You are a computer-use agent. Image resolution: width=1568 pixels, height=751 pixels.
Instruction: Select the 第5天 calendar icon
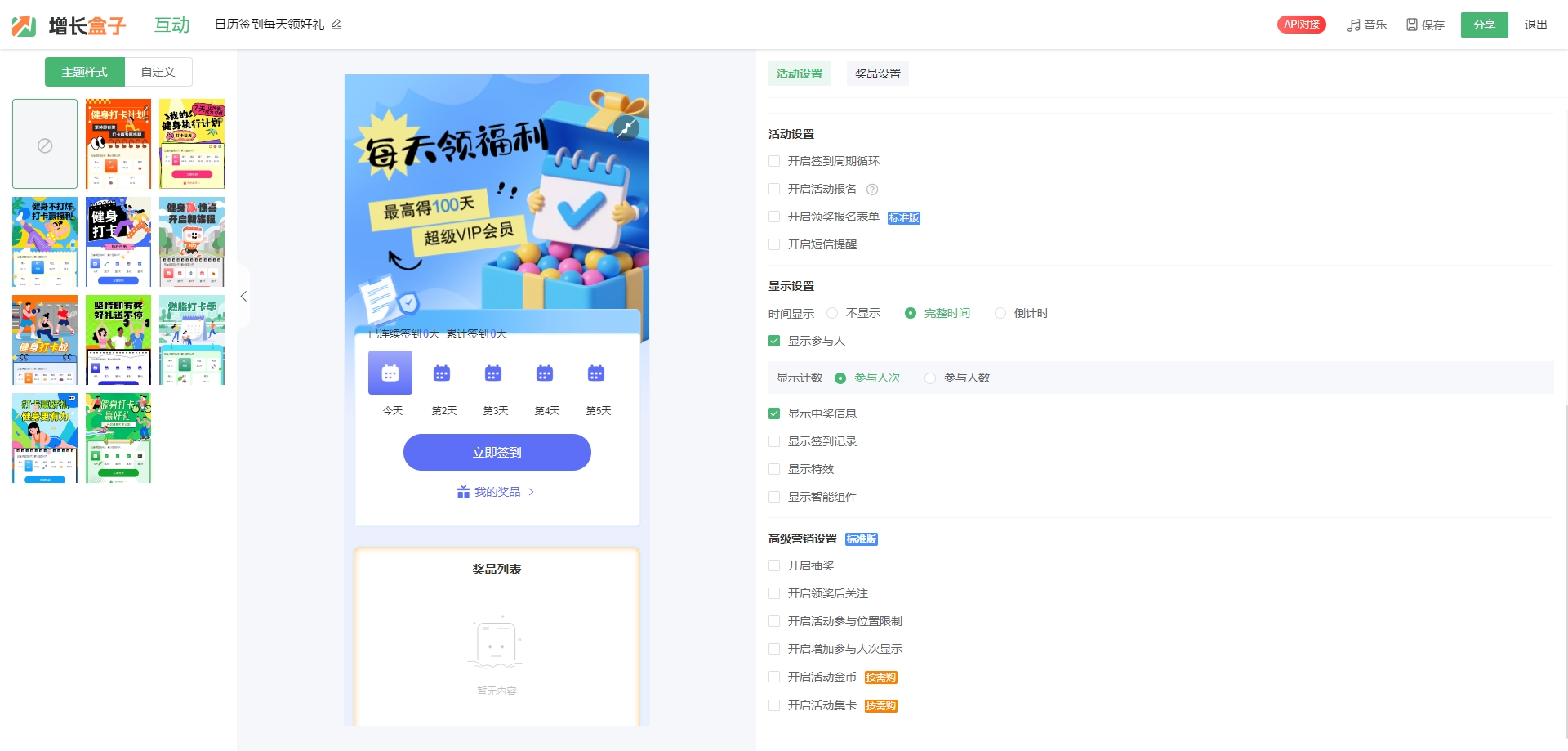click(x=596, y=373)
